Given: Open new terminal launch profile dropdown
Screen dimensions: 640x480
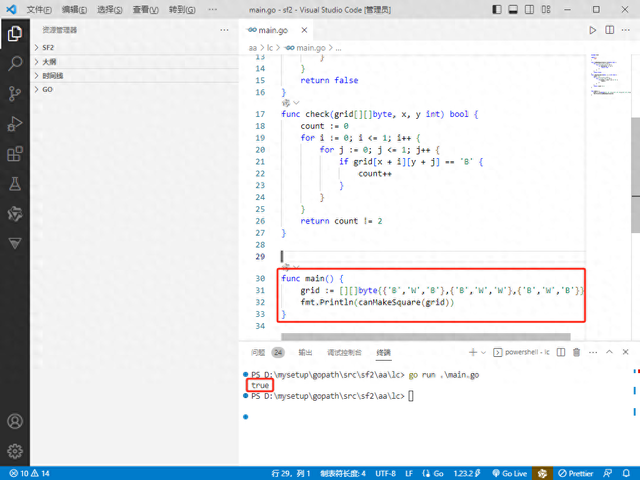Looking at the screenshot, I should [483, 352].
